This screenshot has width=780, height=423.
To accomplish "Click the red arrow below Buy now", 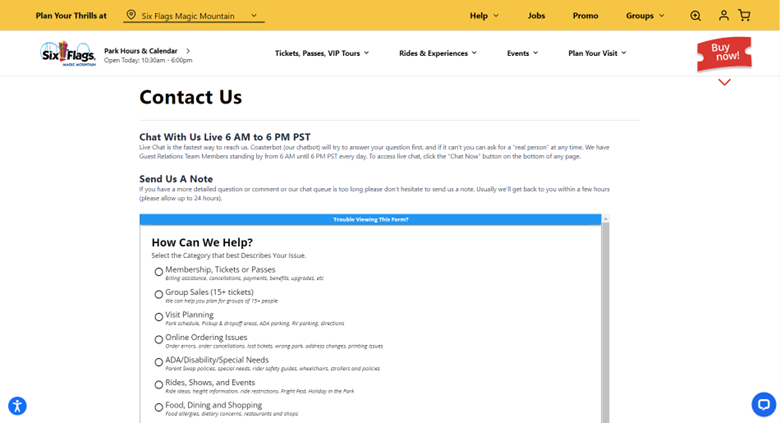I will pyautogui.click(x=724, y=82).
